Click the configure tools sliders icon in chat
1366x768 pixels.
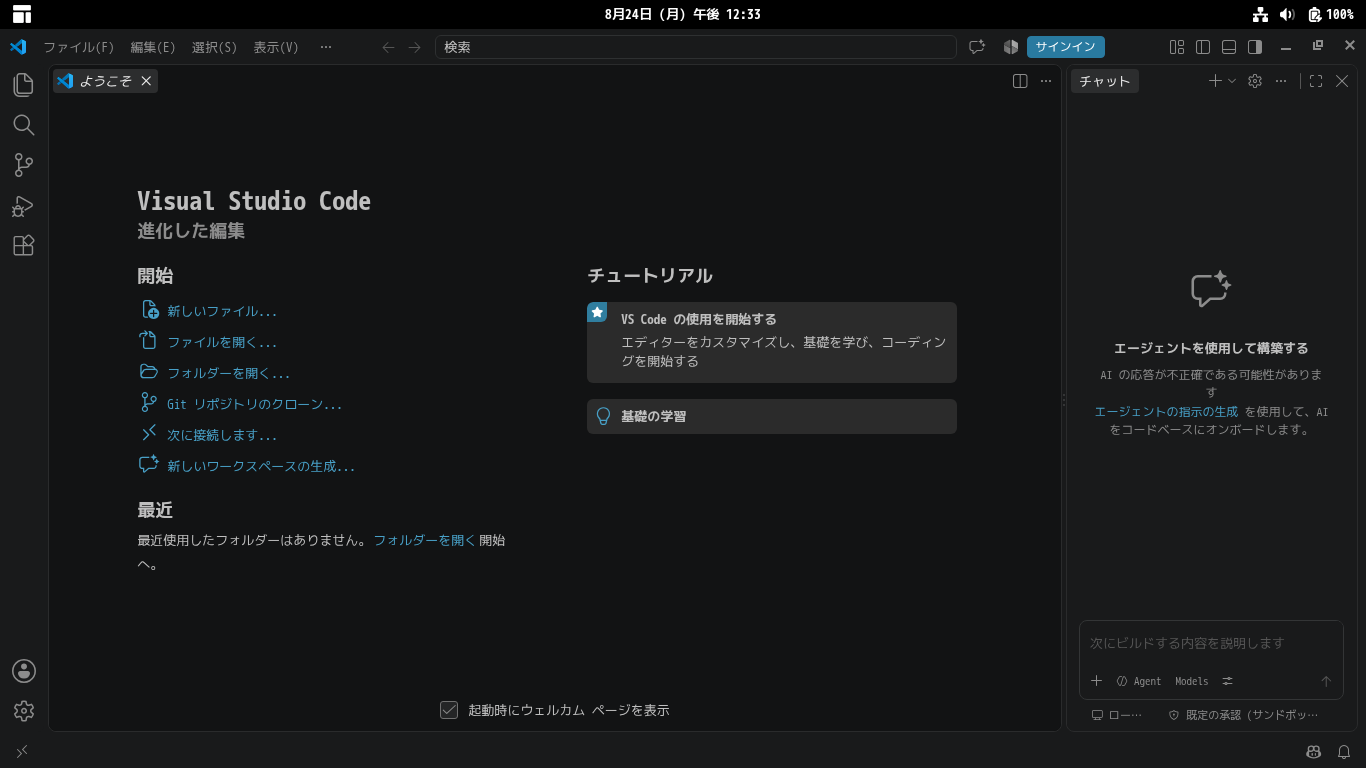(x=1228, y=681)
